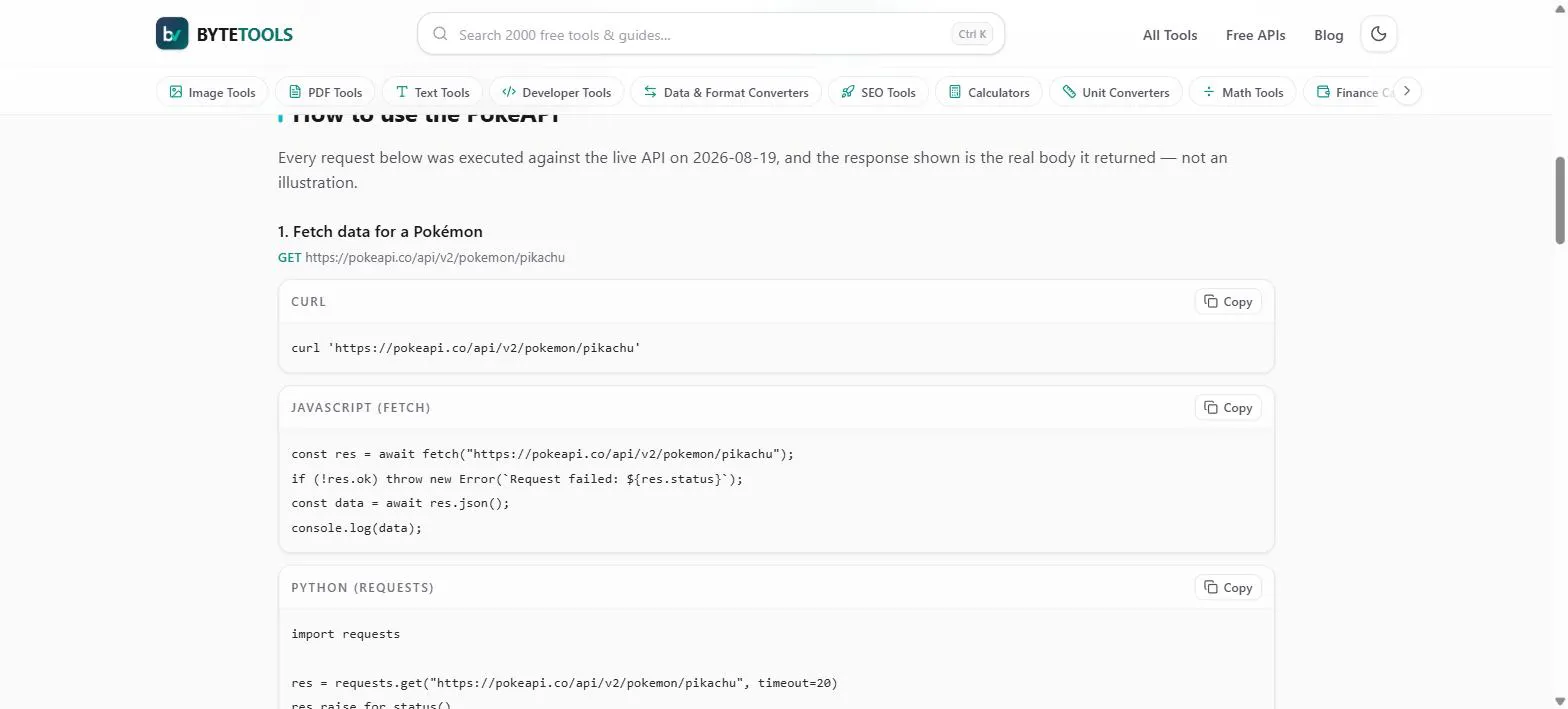Click the 'if (!res.ok) throw new Error' line
The height and width of the screenshot is (709, 1568).
coord(517,479)
